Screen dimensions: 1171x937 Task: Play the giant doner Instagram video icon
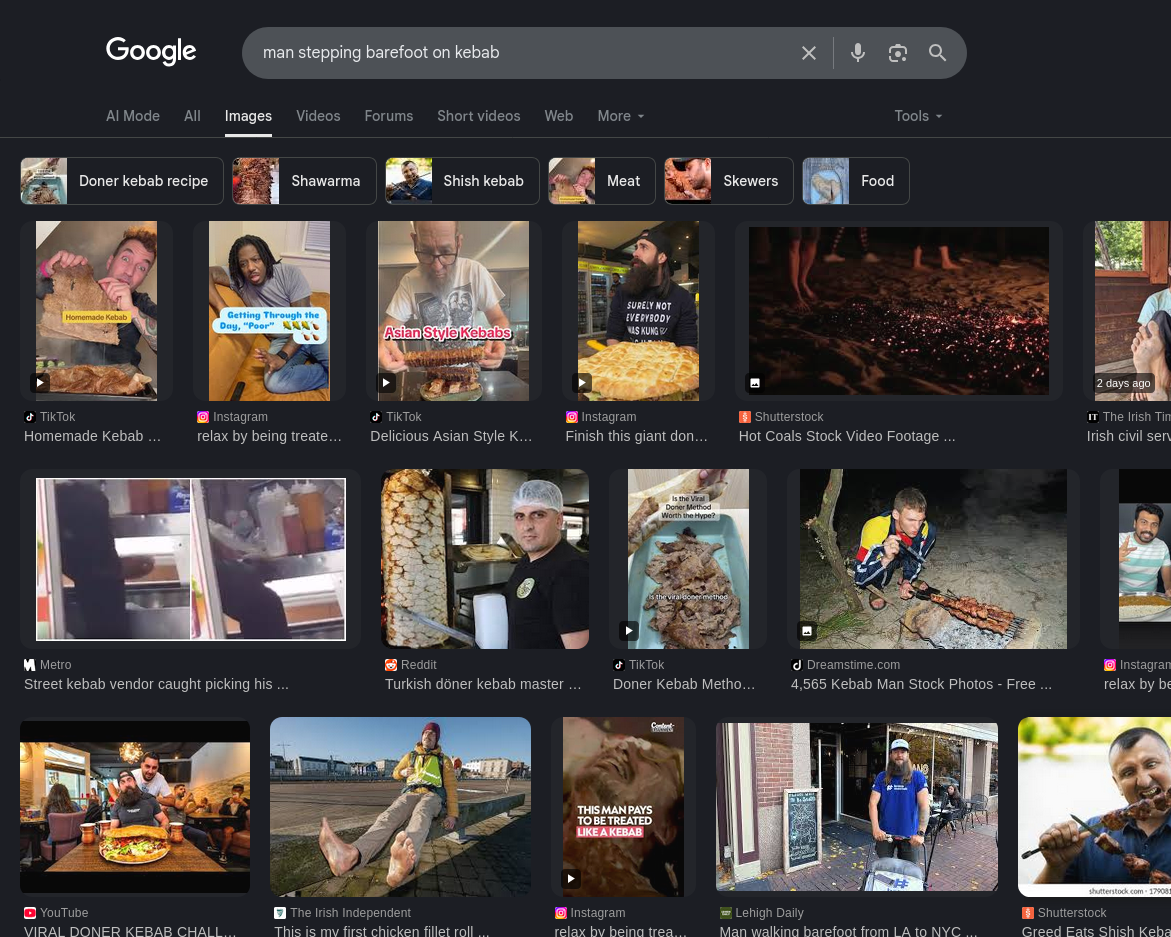click(x=581, y=383)
